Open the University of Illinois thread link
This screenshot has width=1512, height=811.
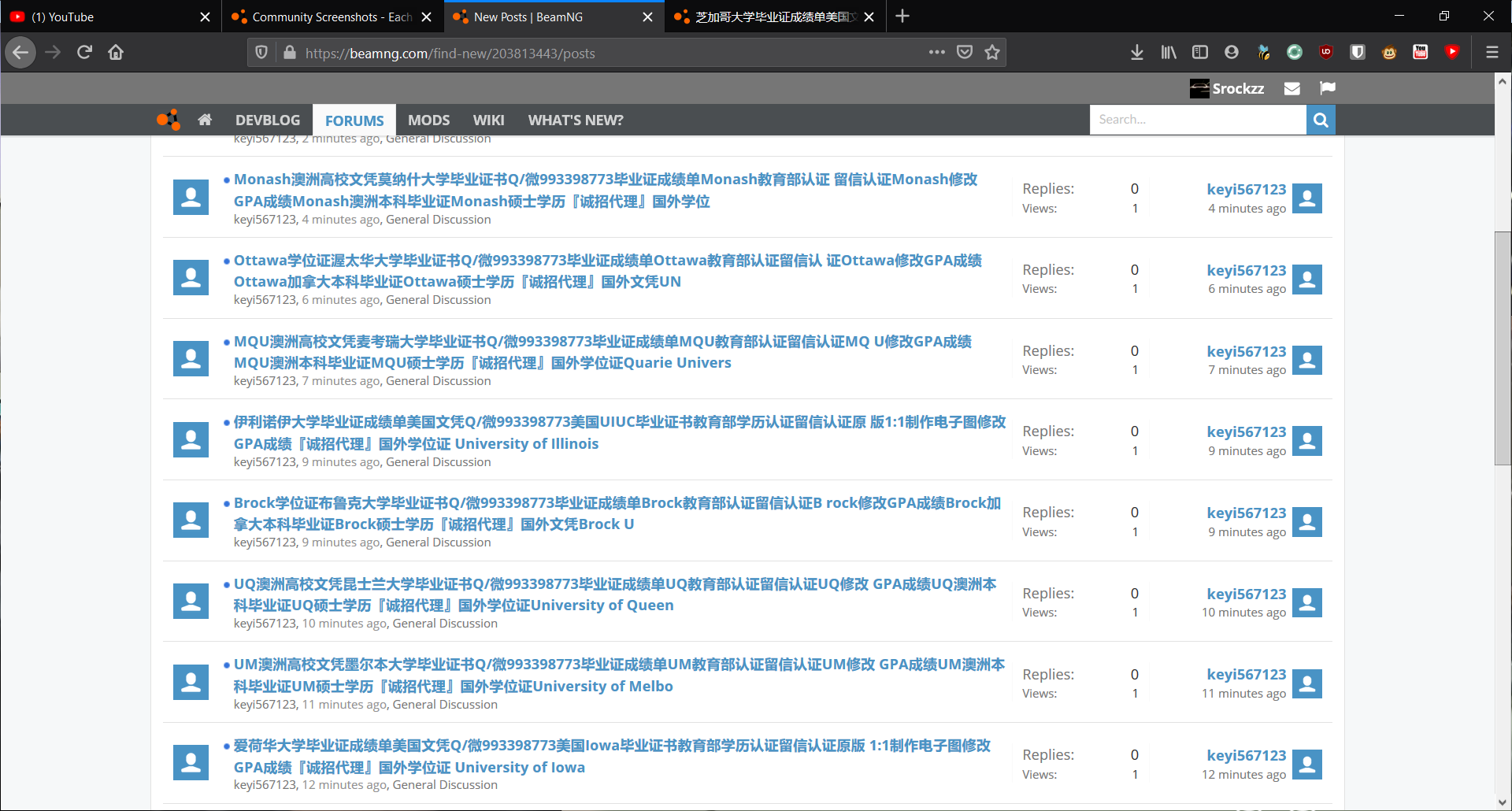click(620, 433)
